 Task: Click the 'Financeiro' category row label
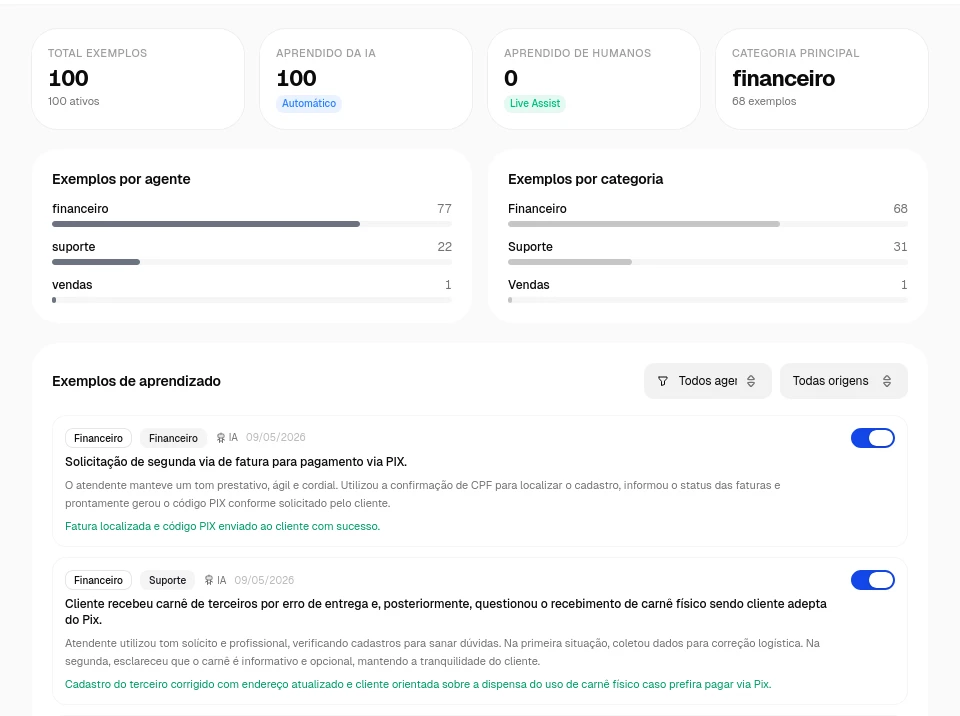537,209
